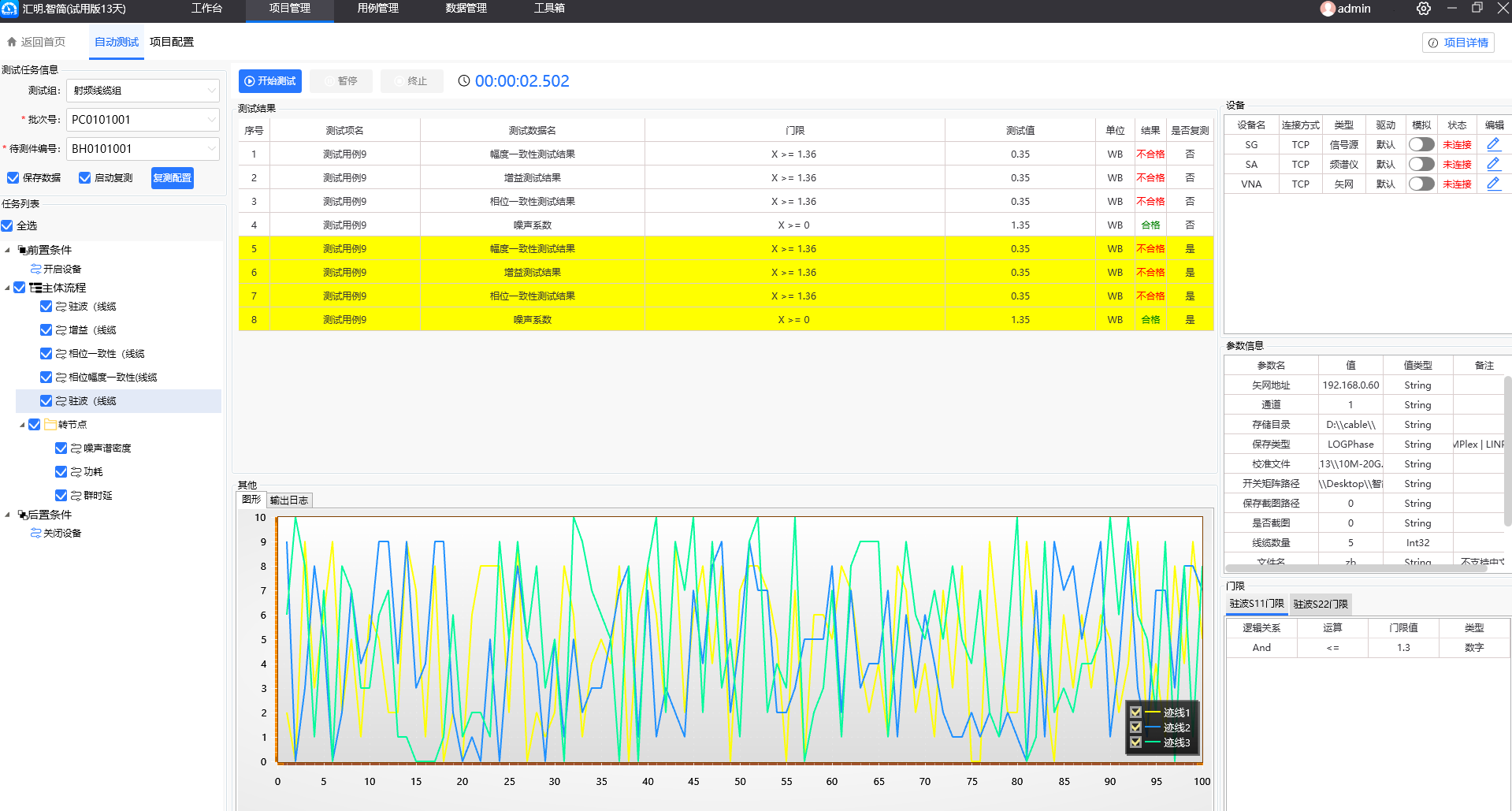The width and height of the screenshot is (1512, 811).
Task: Click the flow icon next to 开启设备
Action: 35,269
